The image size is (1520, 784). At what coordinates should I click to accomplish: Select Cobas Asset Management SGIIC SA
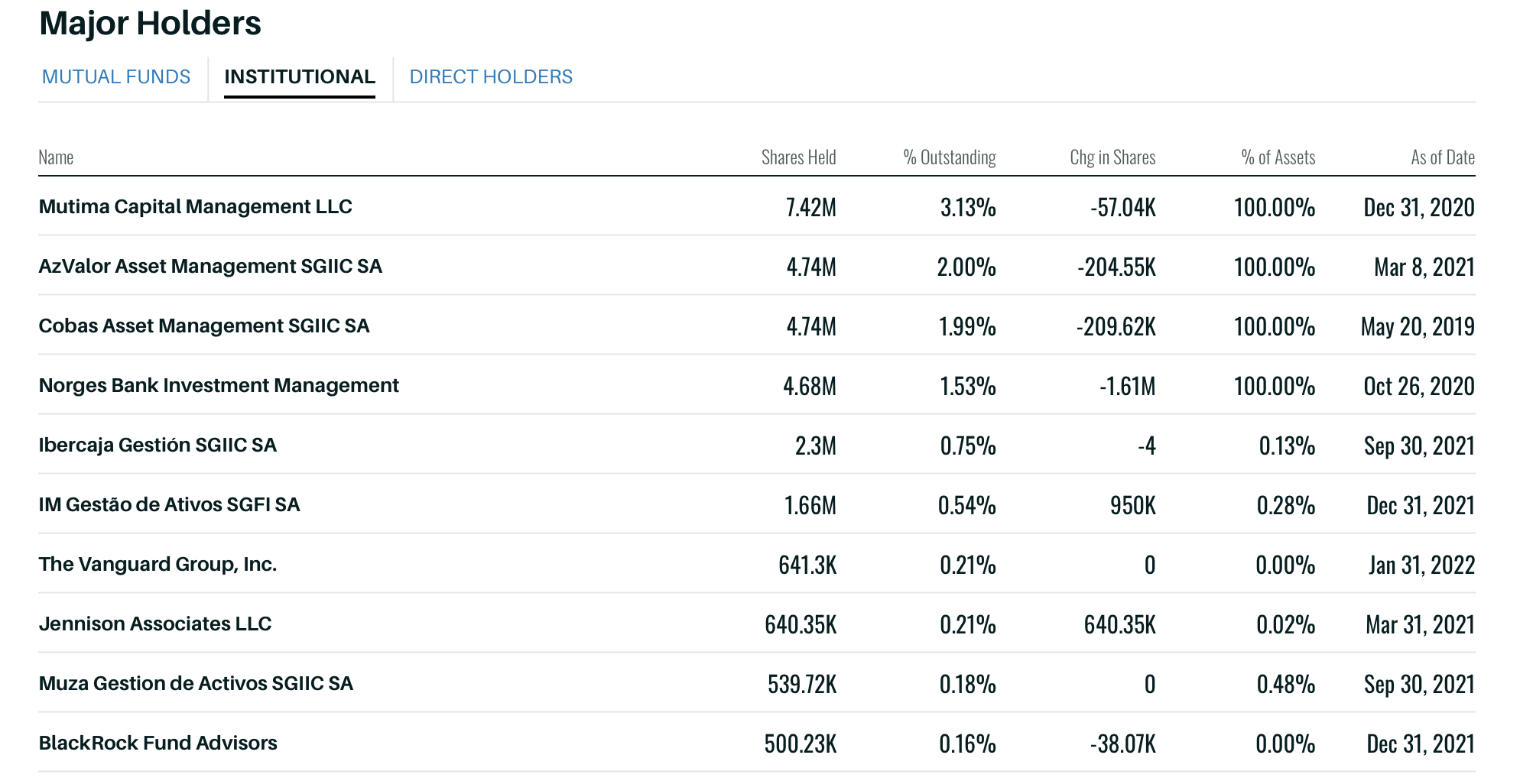pyautogui.click(x=204, y=326)
